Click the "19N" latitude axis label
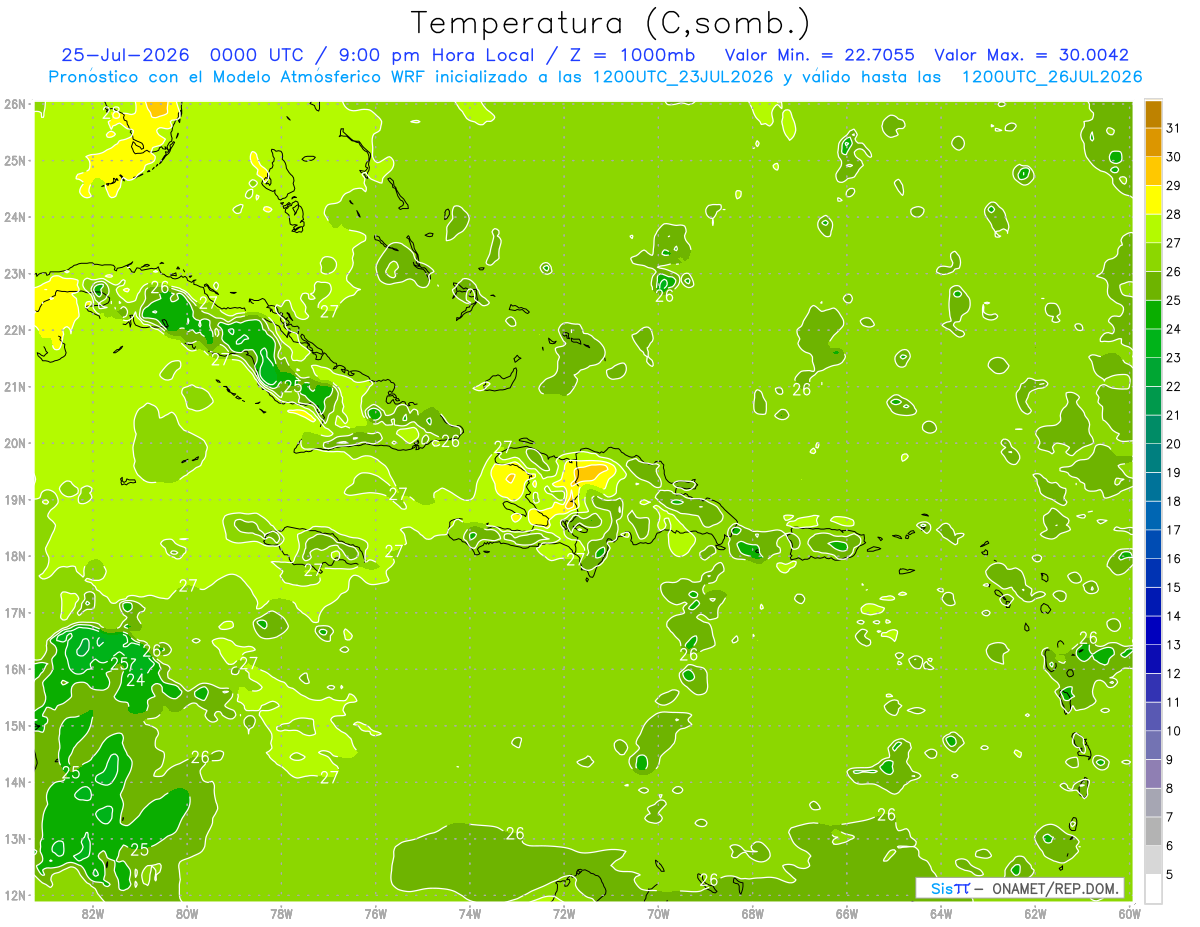Screen dimensions: 1200x927 tap(14, 499)
